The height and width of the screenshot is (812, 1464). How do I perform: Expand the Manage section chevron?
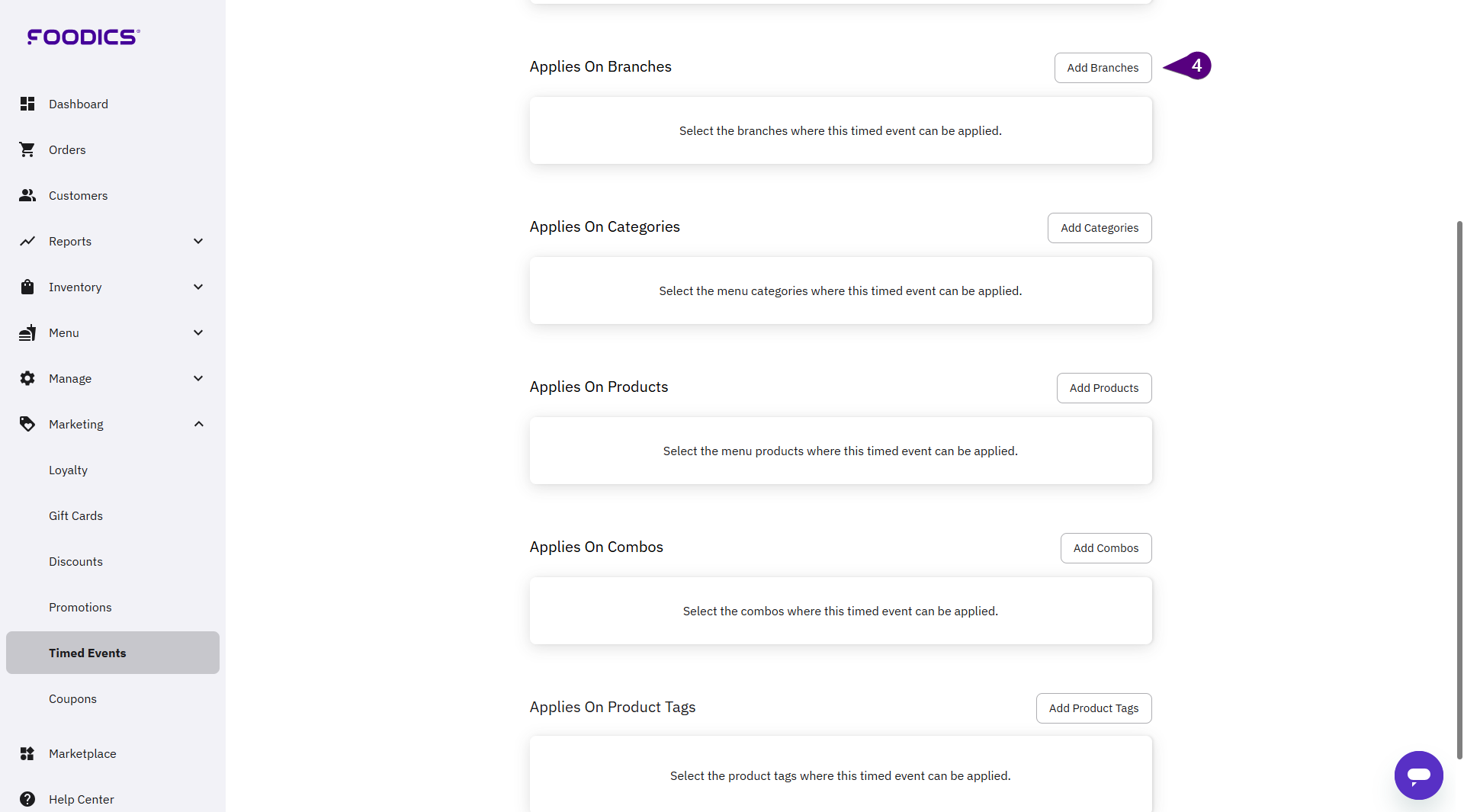198,378
